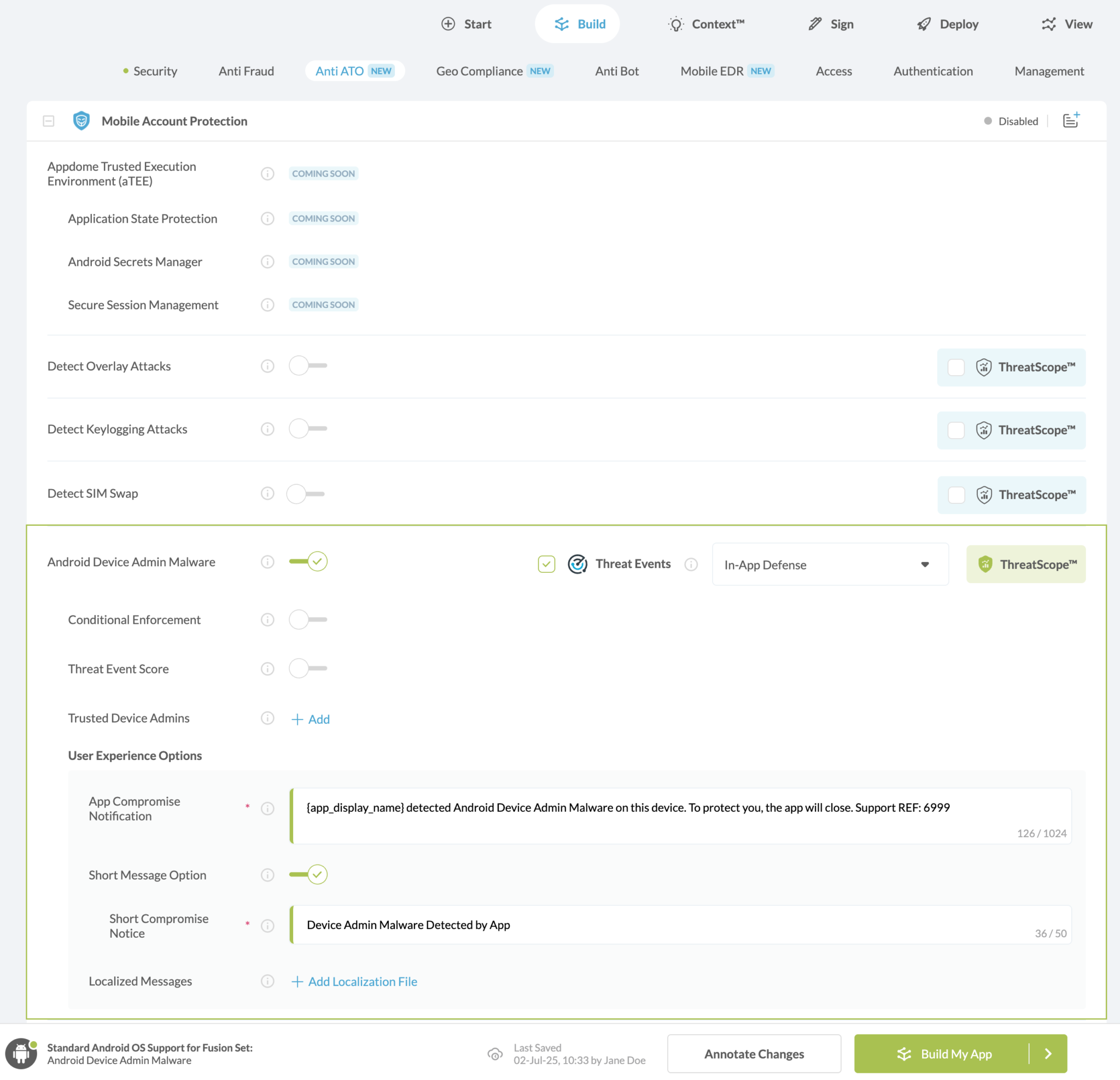Click the Android robot icon in footer
This screenshot has height=1080, width=1120.
(21, 1054)
